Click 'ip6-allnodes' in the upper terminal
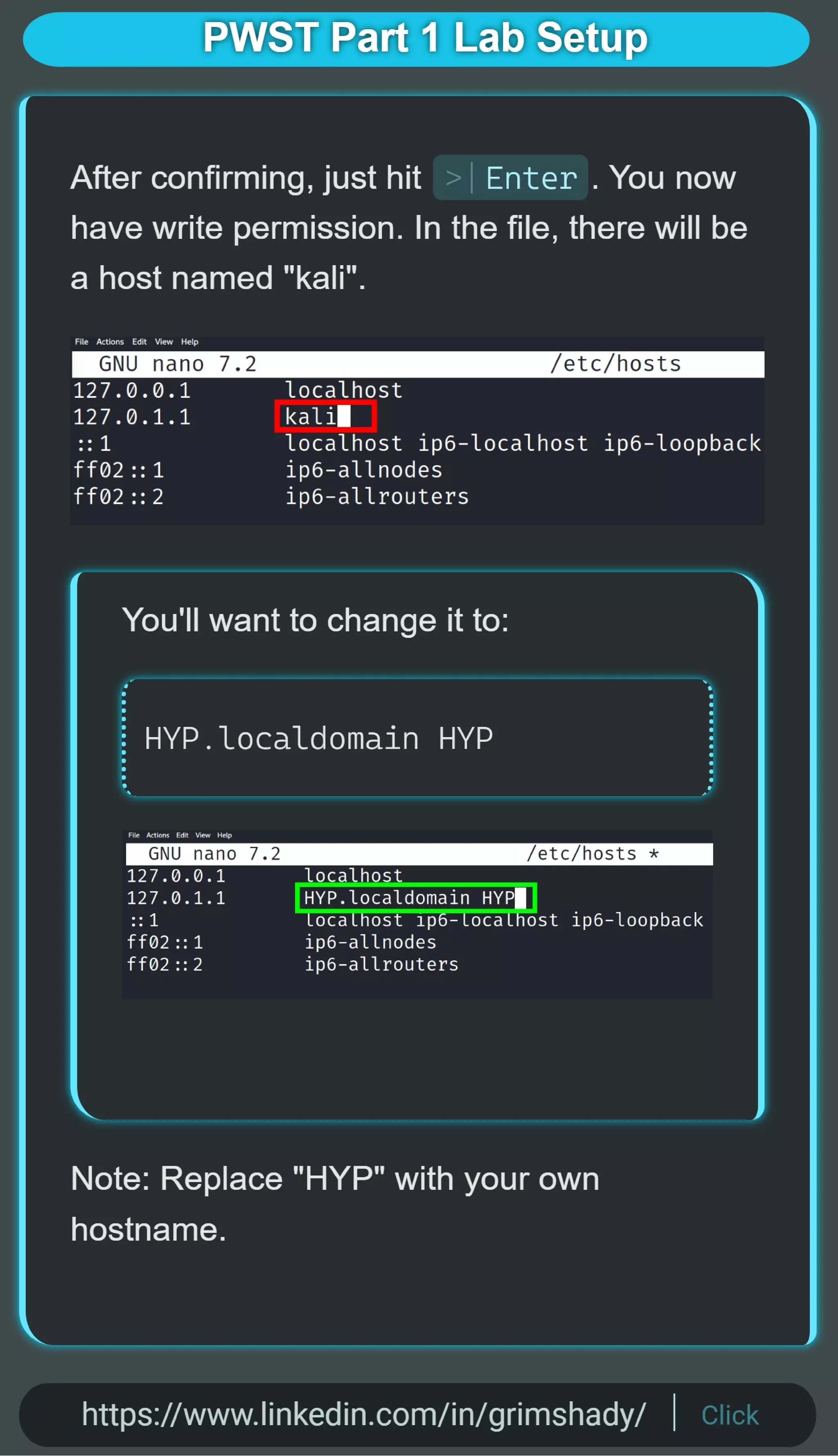This screenshot has width=838, height=1456. tap(364, 470)
